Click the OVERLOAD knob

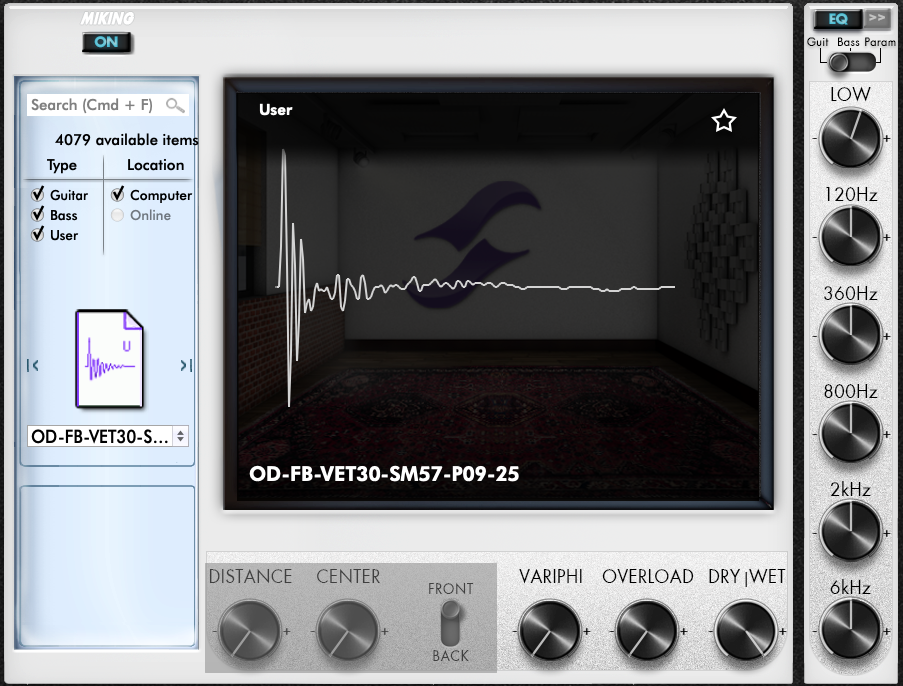647,631
